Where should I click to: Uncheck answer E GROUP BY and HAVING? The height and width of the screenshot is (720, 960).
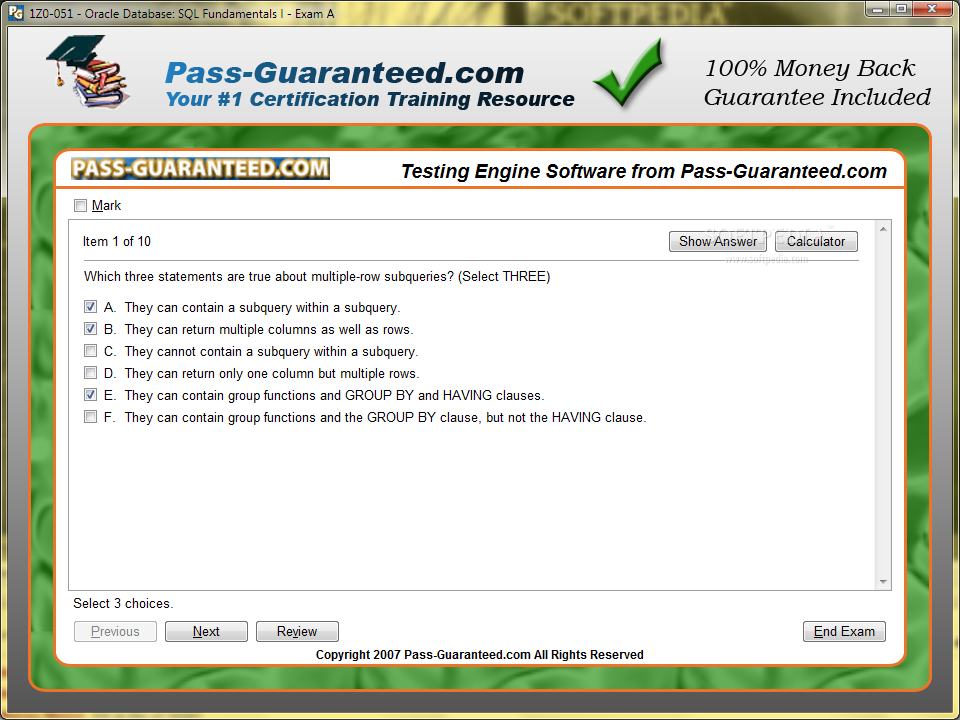coord(91,395)
